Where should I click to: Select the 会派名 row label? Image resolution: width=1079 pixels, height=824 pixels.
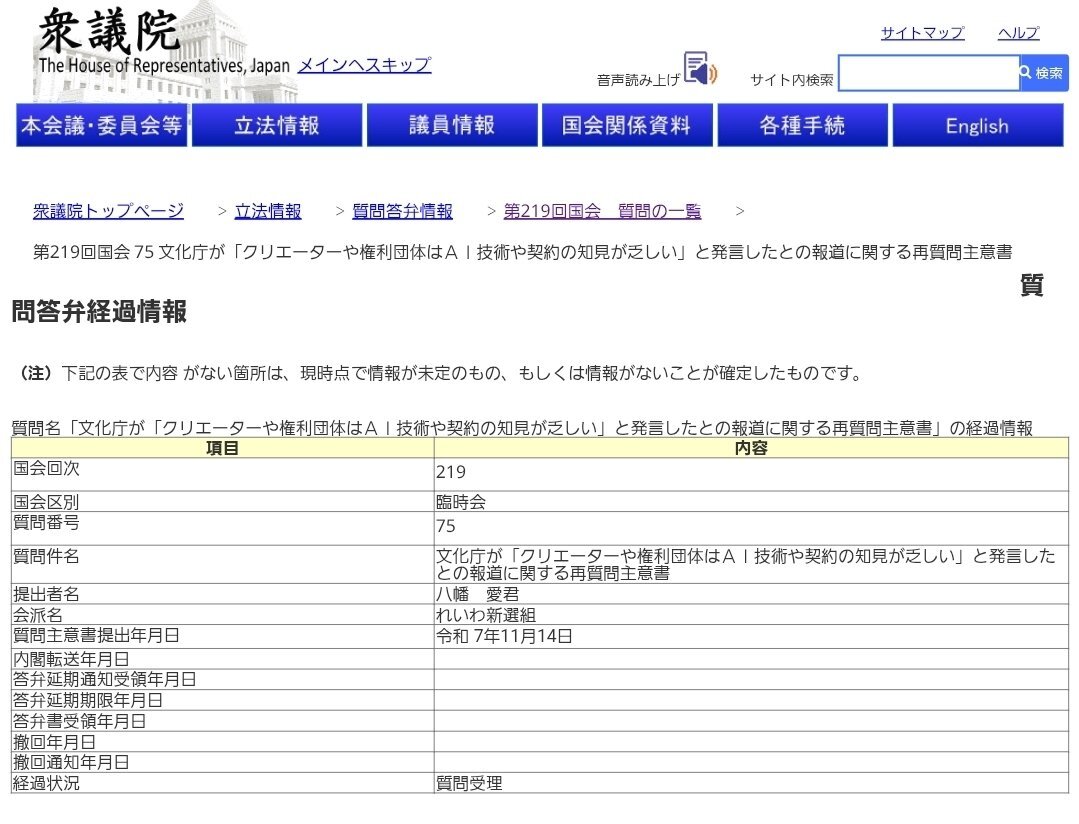38,615
